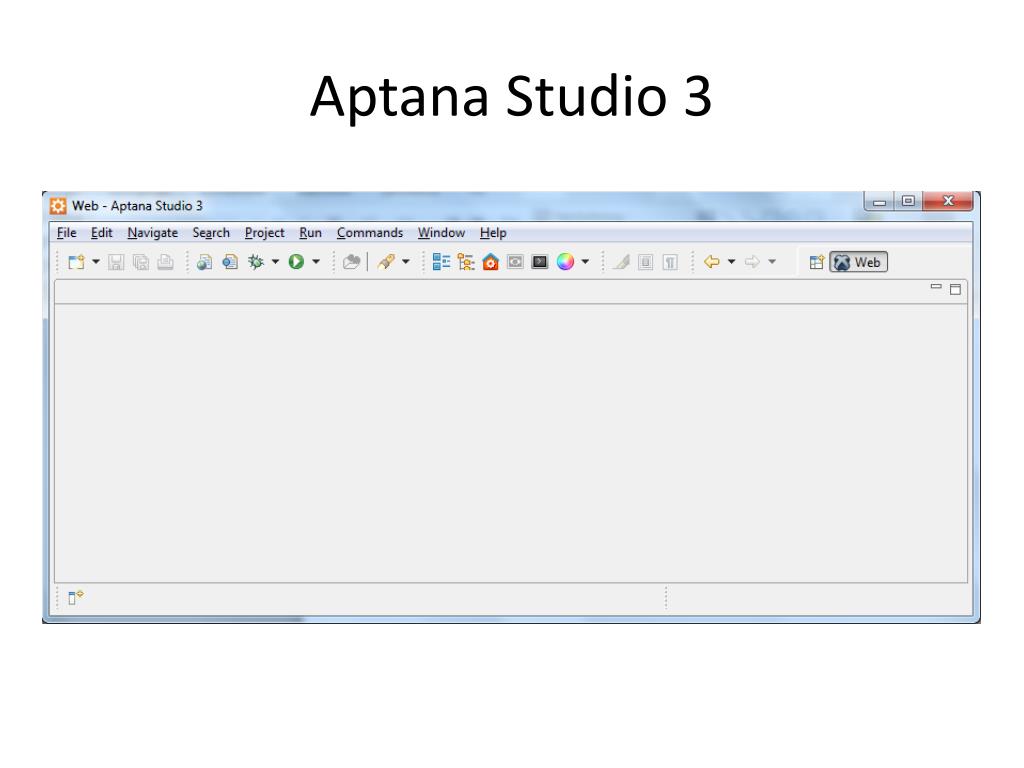Open the Project menu
The height and width of the screenshot is (768, 1024).
coord(264,232)
